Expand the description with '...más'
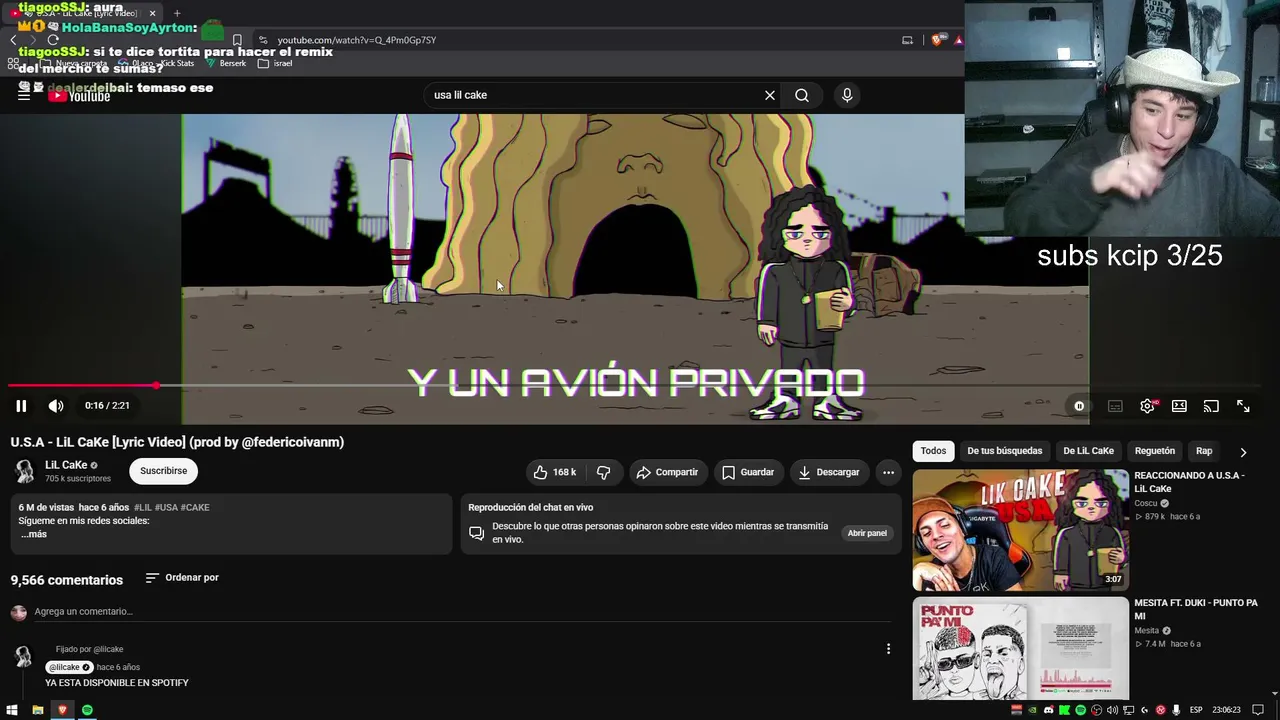Image resolution: width=1280 pixels, height=720 pixels. pos(34,534)
